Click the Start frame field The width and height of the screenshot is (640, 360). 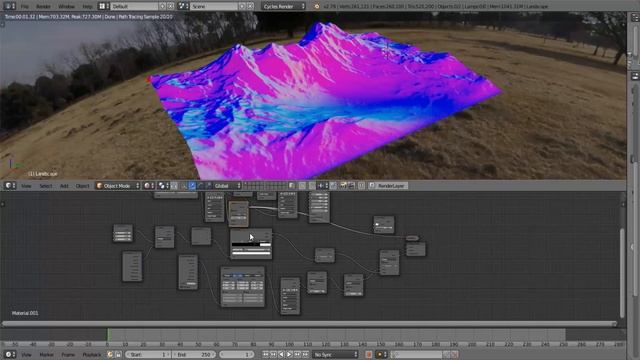click(x=149, y=354)
